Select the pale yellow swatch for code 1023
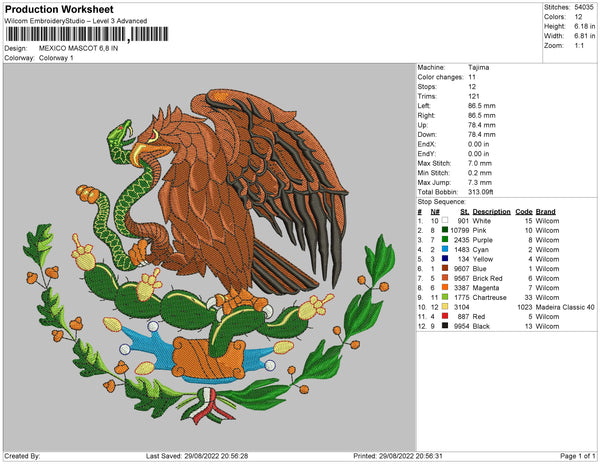 click(445, 306)
